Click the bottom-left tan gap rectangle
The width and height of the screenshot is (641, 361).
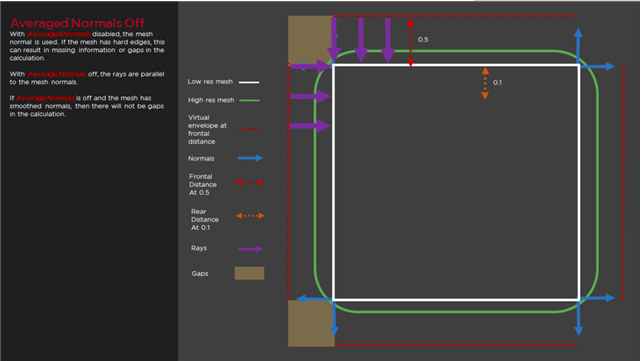coord(311,323)
